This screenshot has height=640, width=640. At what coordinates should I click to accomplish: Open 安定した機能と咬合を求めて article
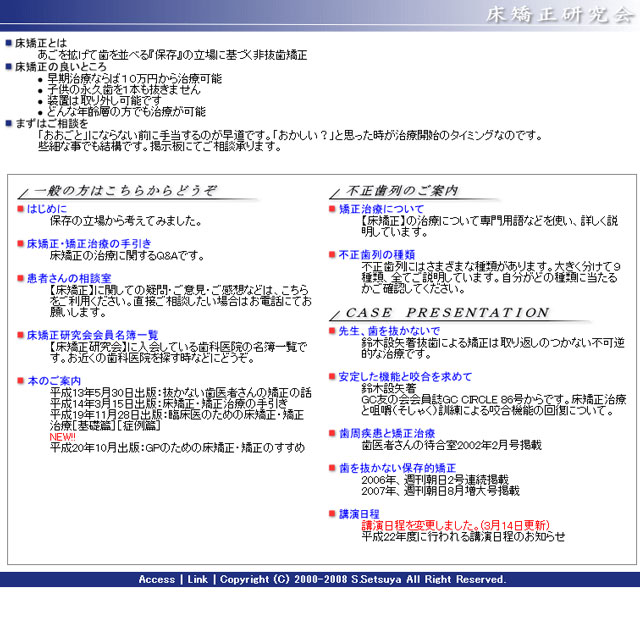[x=405, y=376]
